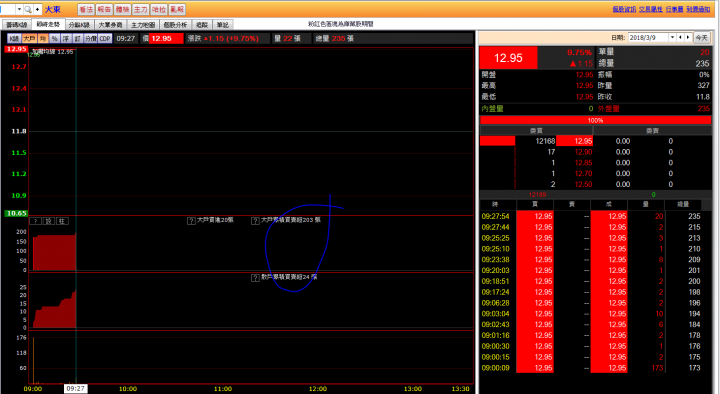The image size is (720, 394).
Task: Click the 註 box in big-holder panel
Action: tap(62, 221)
